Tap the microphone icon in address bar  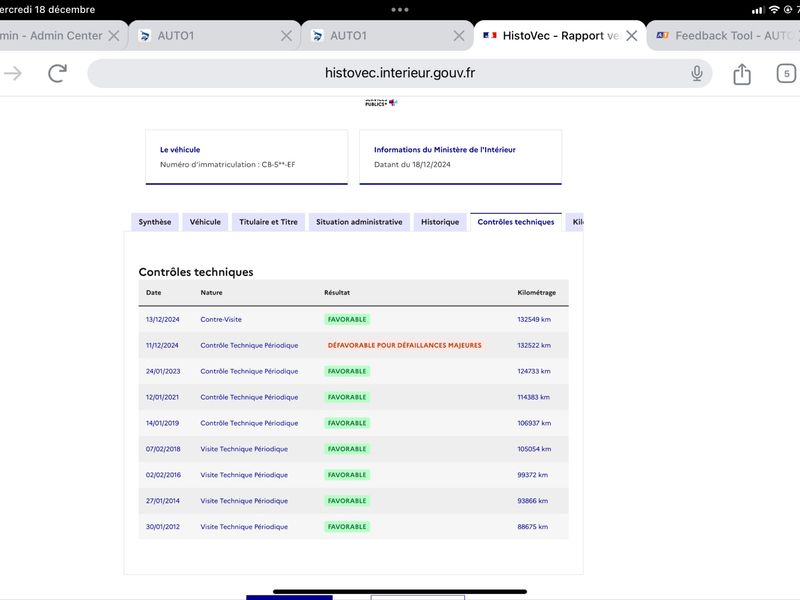(696, 73)
